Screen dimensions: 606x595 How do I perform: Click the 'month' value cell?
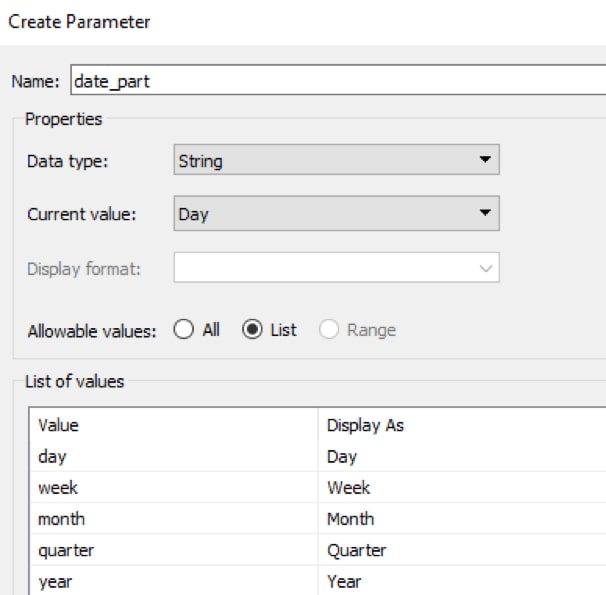pos(172,519)
